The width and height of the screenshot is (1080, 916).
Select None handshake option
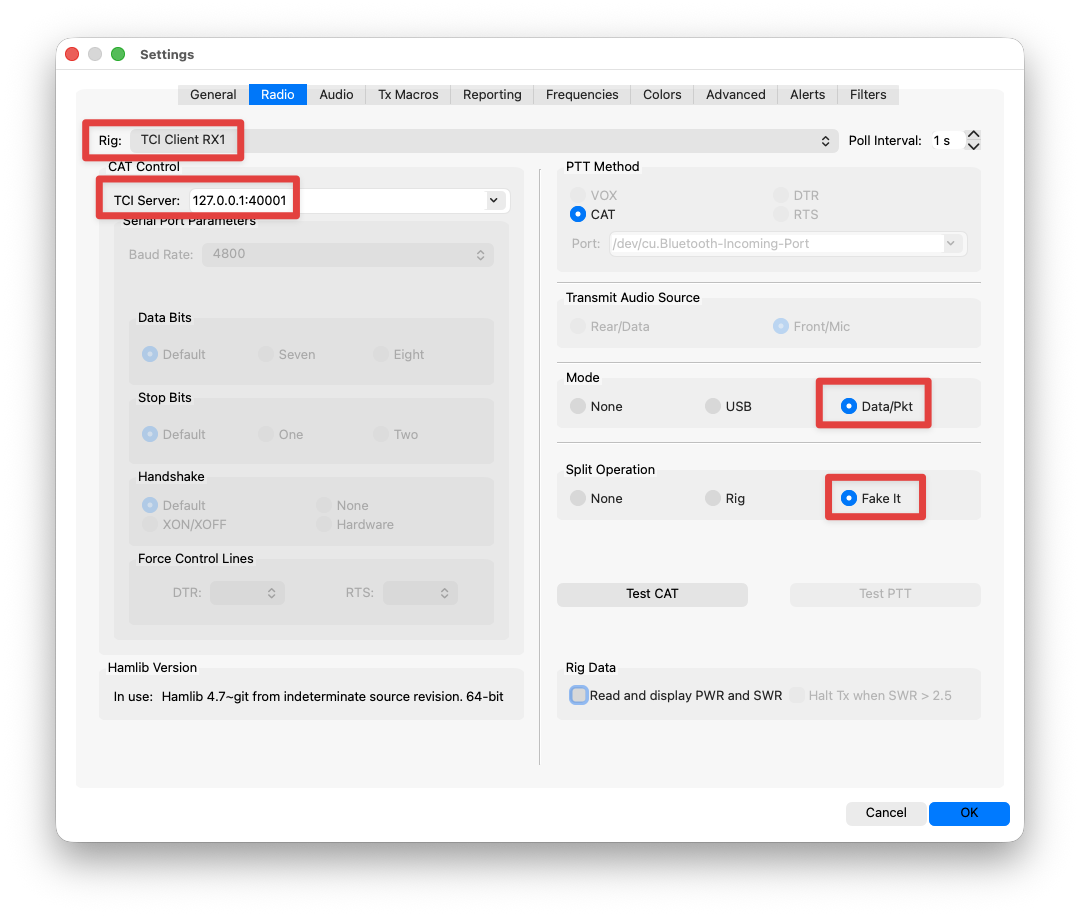click(342, 505)
